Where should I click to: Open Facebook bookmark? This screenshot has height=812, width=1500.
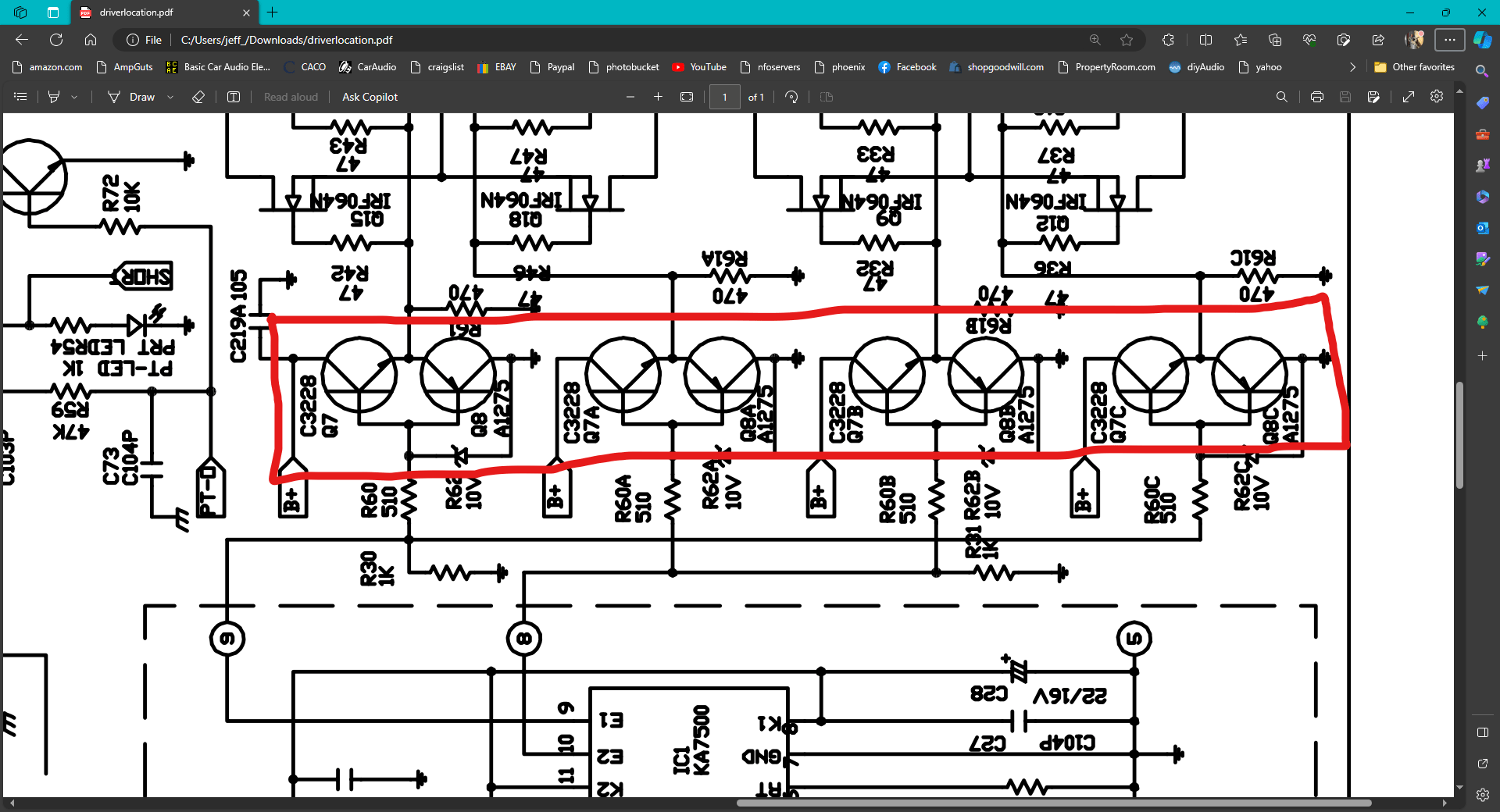pyautogui.click(x=907, y=67)
